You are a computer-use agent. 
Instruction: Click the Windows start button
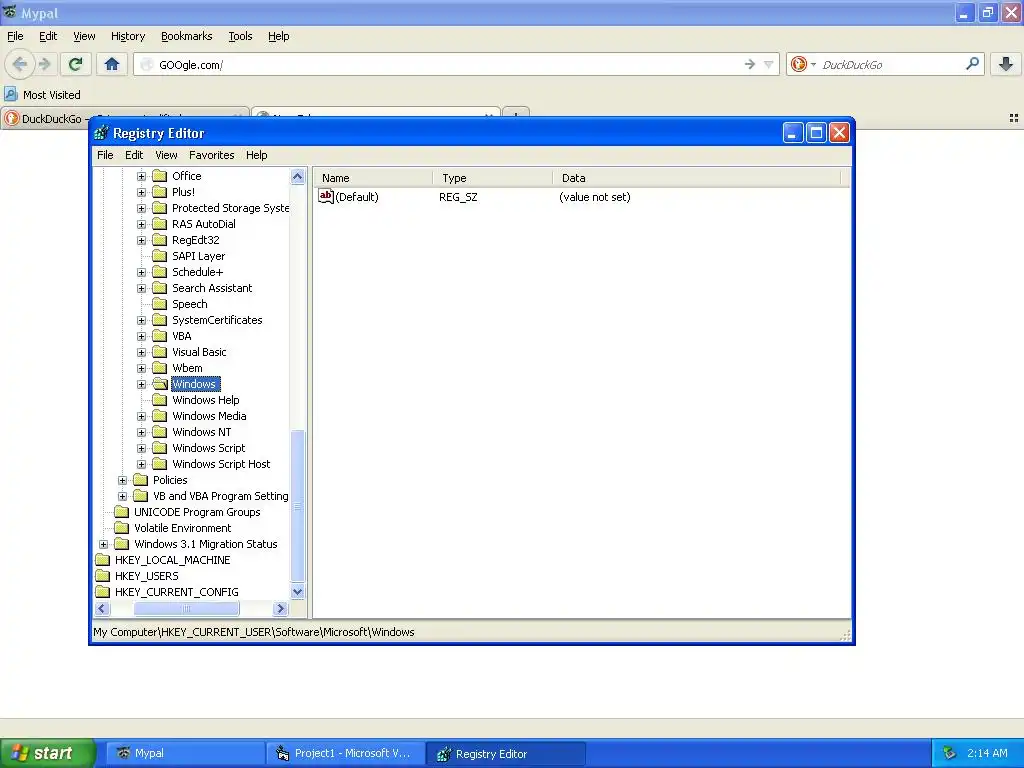48,753
